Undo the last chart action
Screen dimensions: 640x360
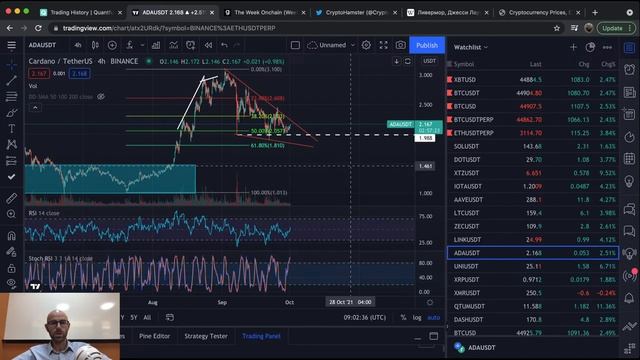pyautogui.click(x=224, y=45)
